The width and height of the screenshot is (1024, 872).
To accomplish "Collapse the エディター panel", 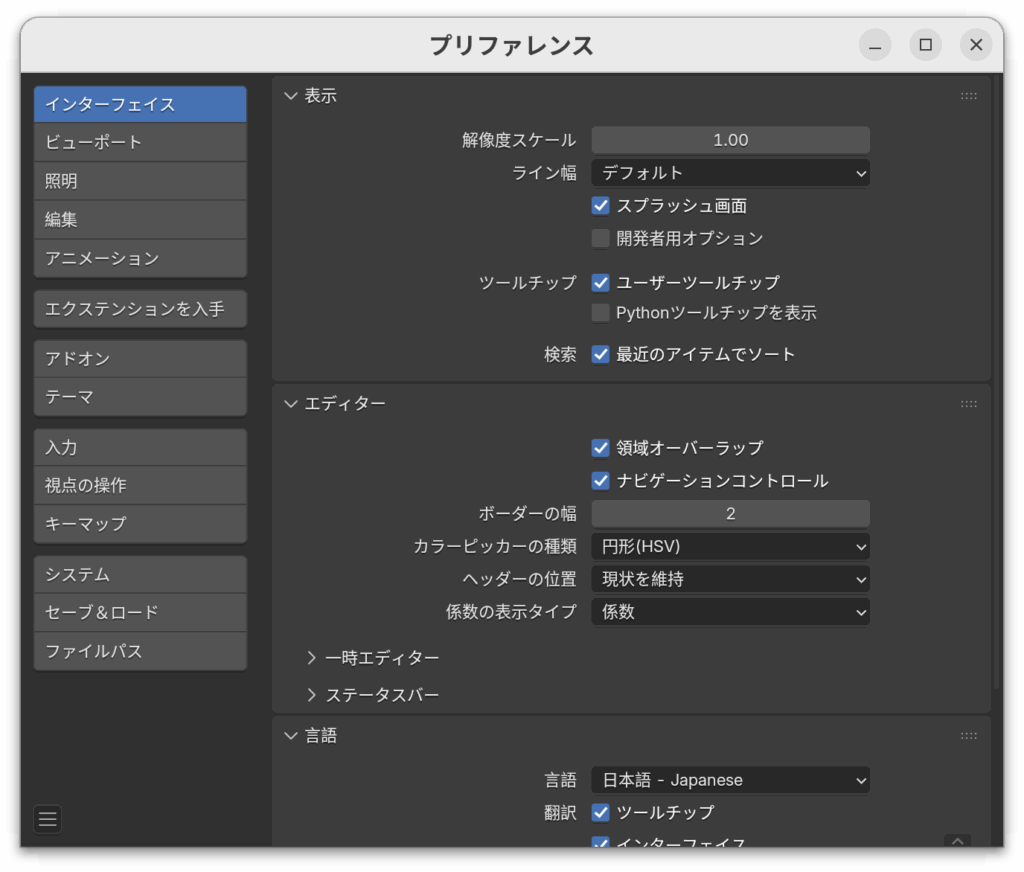I will 291,404.
